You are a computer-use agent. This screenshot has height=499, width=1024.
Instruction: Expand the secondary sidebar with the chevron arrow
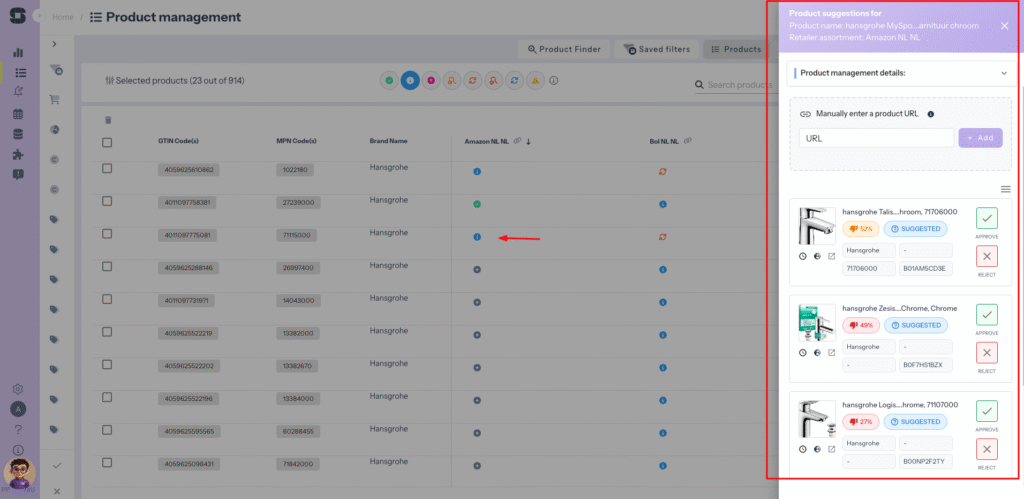(x=55, y=44)
